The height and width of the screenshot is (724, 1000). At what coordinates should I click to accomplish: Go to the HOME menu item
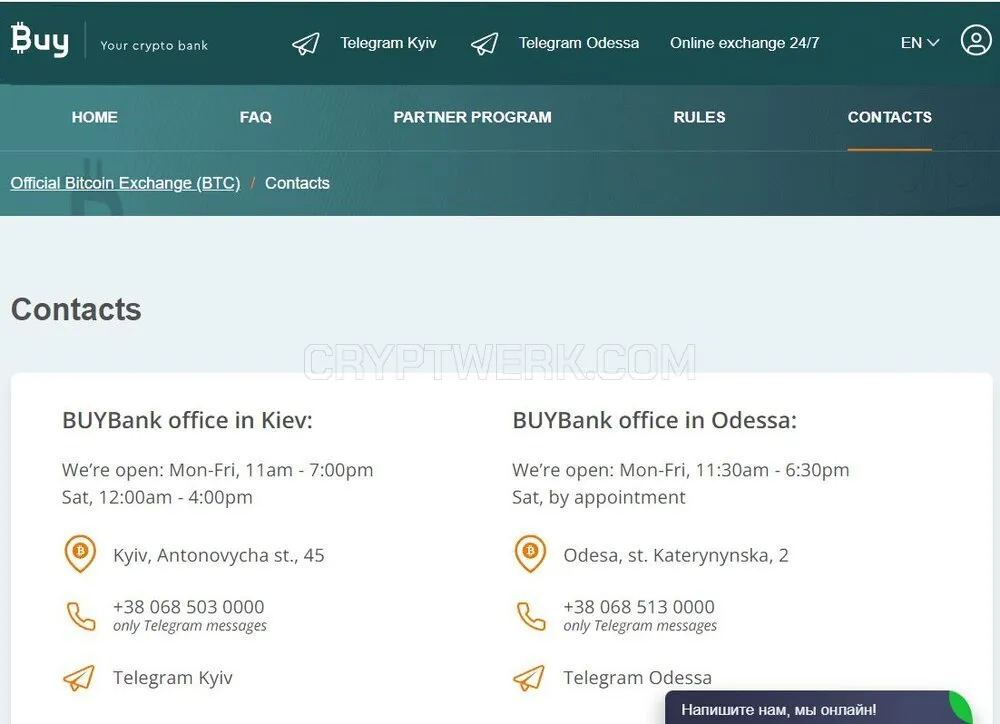(94, 117)
